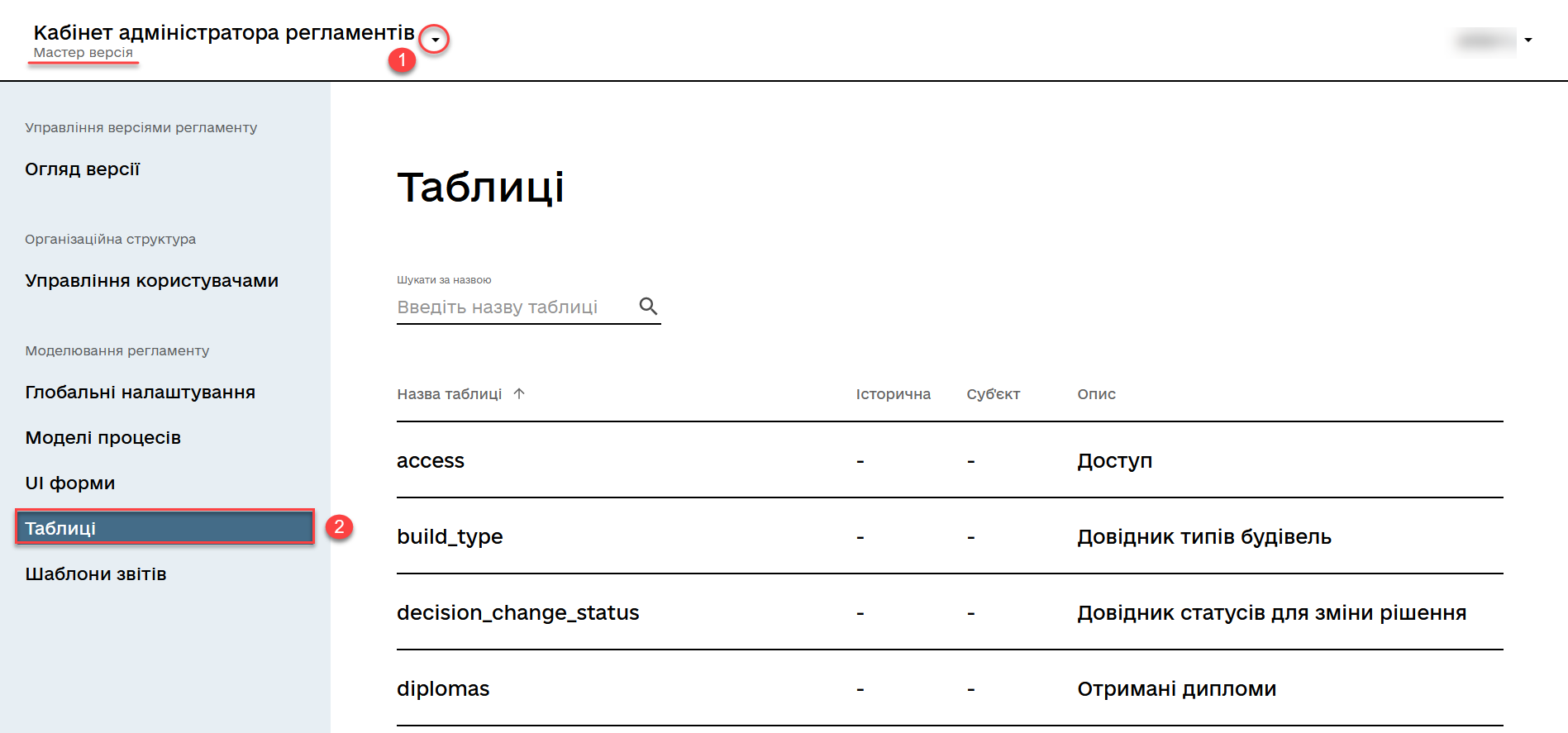The height and width of the screenshot is (733, 1568).
Task: Click the Опис column header
Action: coord(1096,394)
